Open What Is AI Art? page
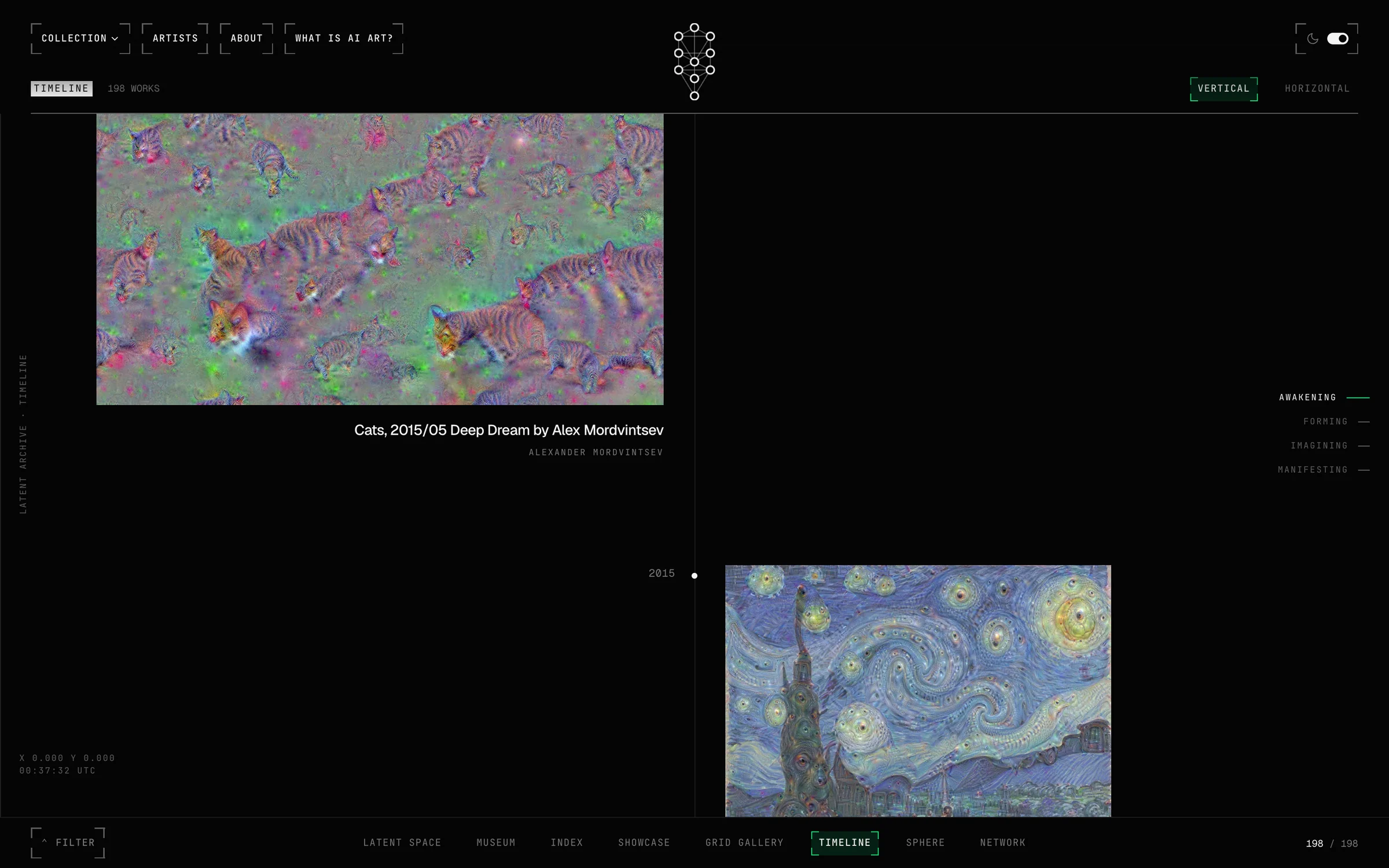The image size is (1389, 868). (344, 39)
